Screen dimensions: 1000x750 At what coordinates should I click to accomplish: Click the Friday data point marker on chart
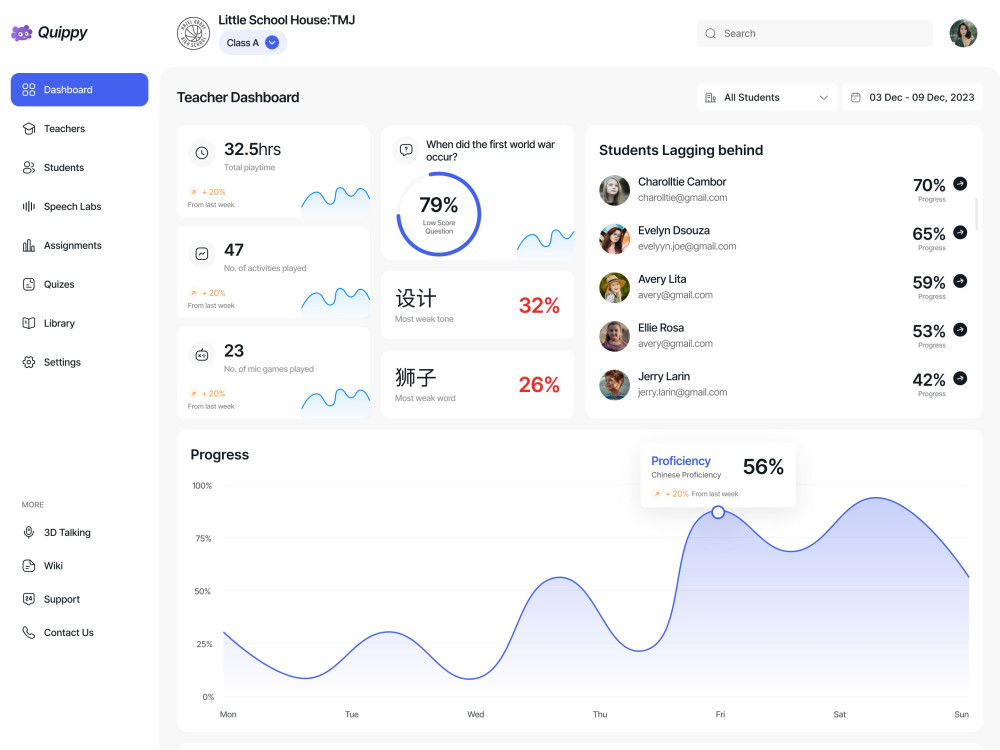coord(718,512)
